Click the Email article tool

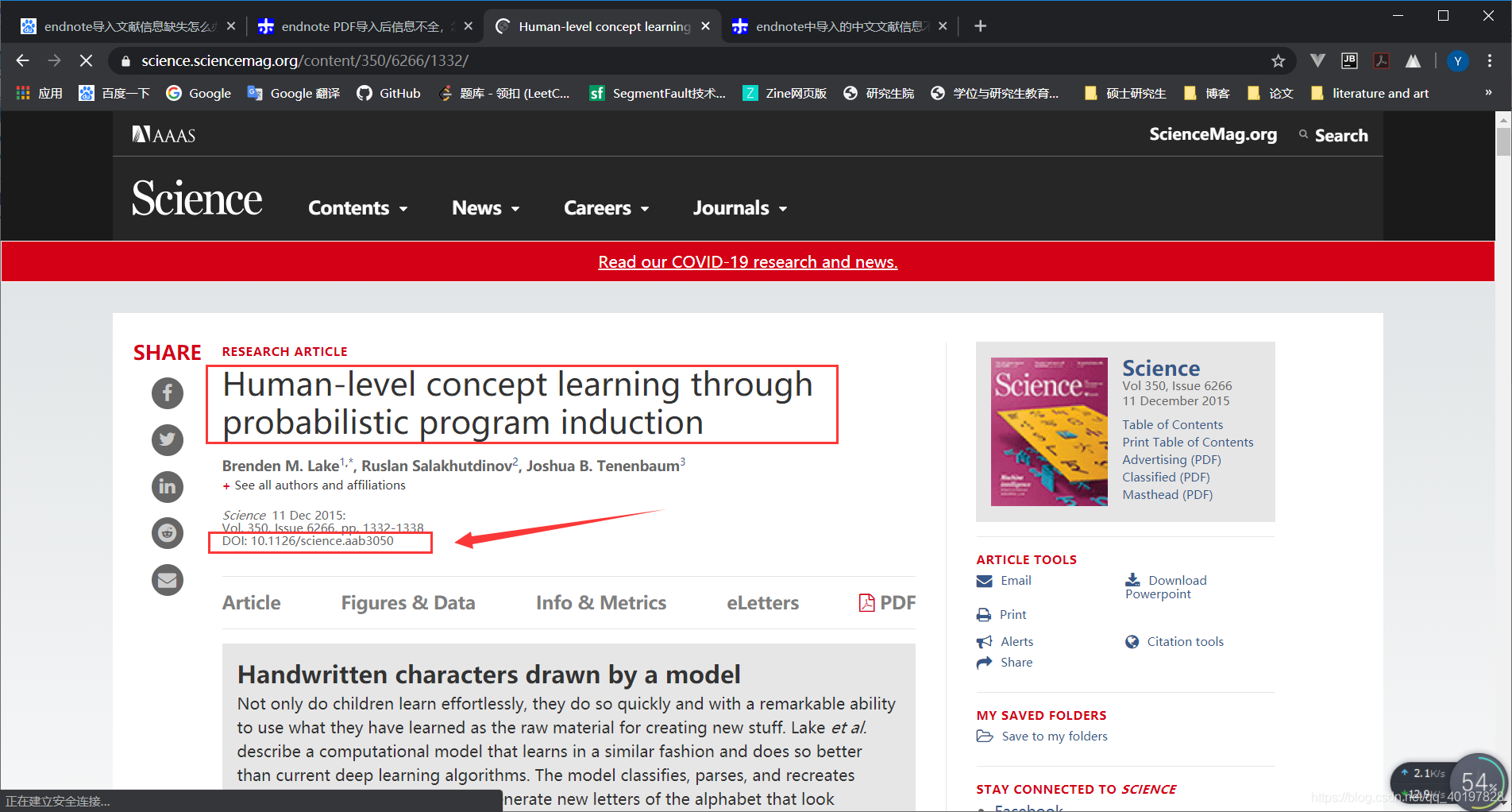point(1004,581)
